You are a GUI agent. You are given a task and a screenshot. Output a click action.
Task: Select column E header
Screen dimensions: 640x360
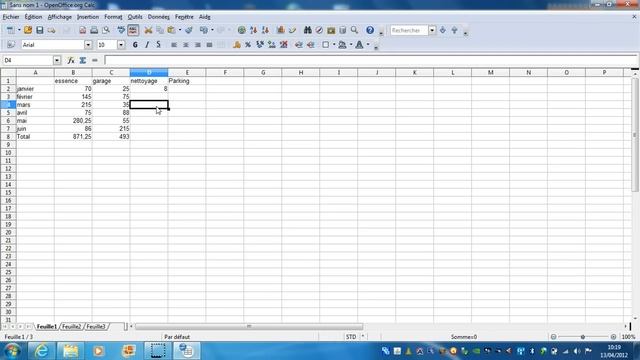click(x=187, y=73)
